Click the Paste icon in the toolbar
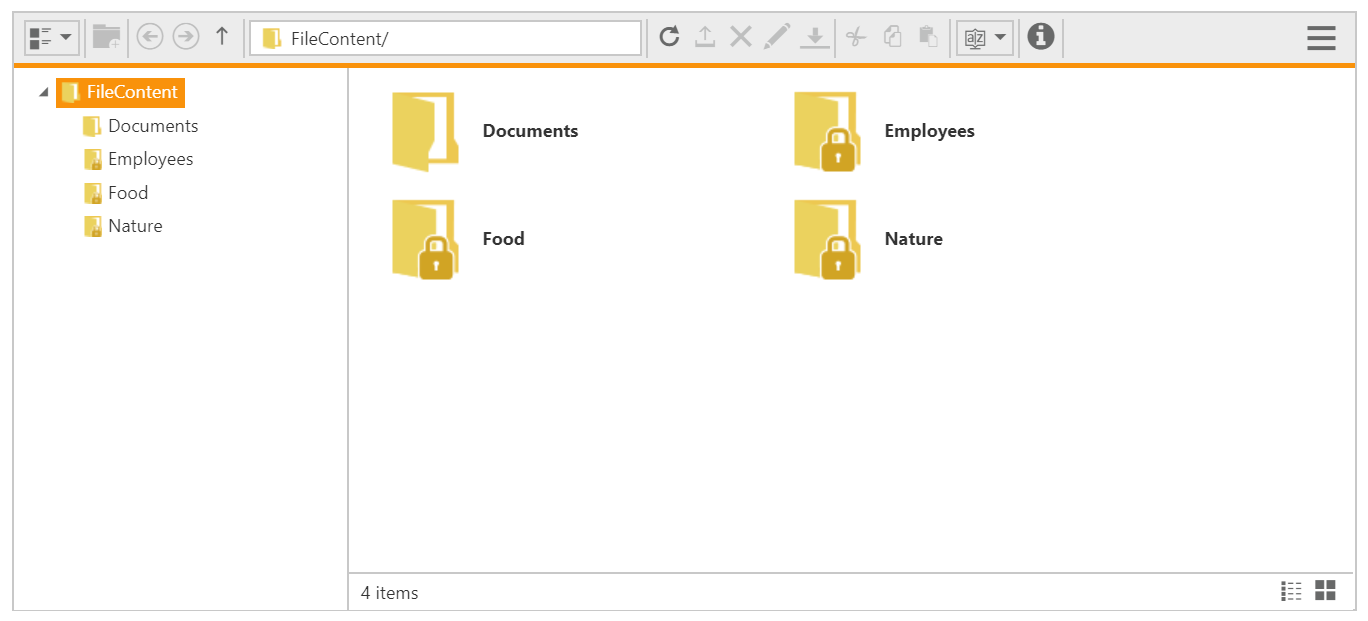1368x621 pixels. (928, 36)
